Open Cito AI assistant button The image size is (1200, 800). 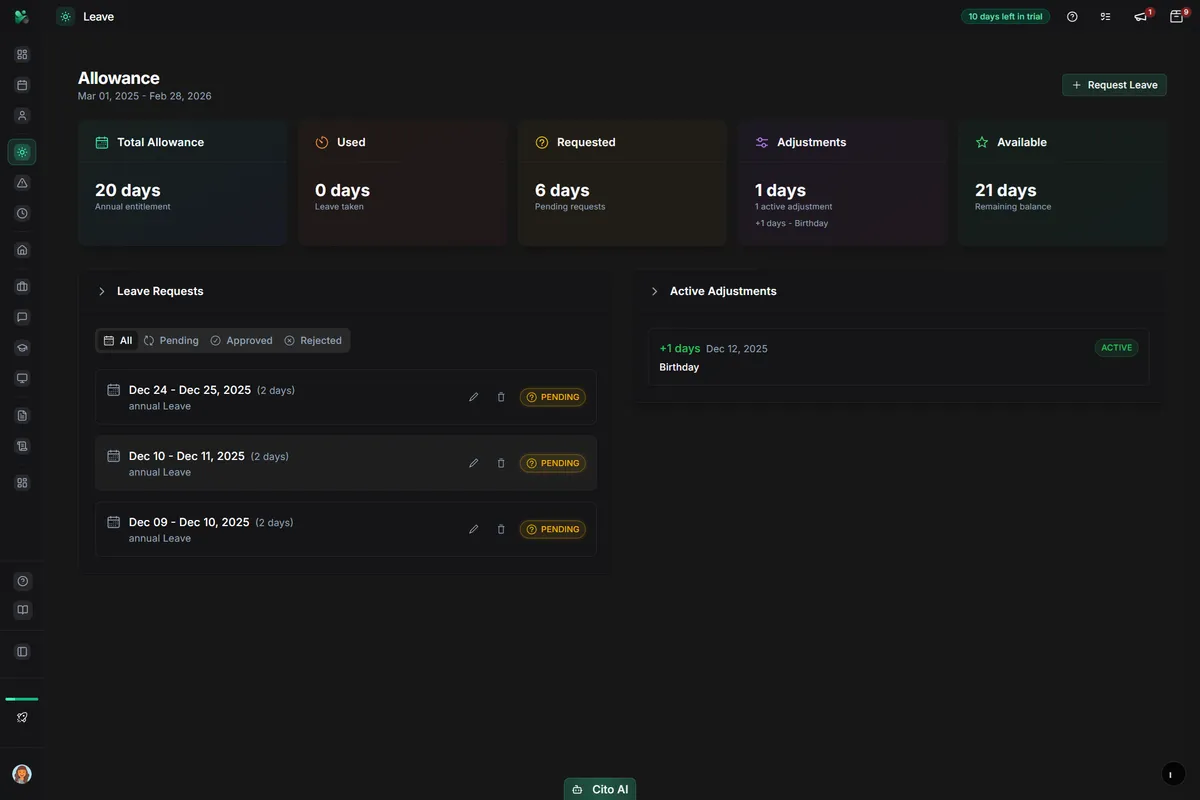point(600,789)
